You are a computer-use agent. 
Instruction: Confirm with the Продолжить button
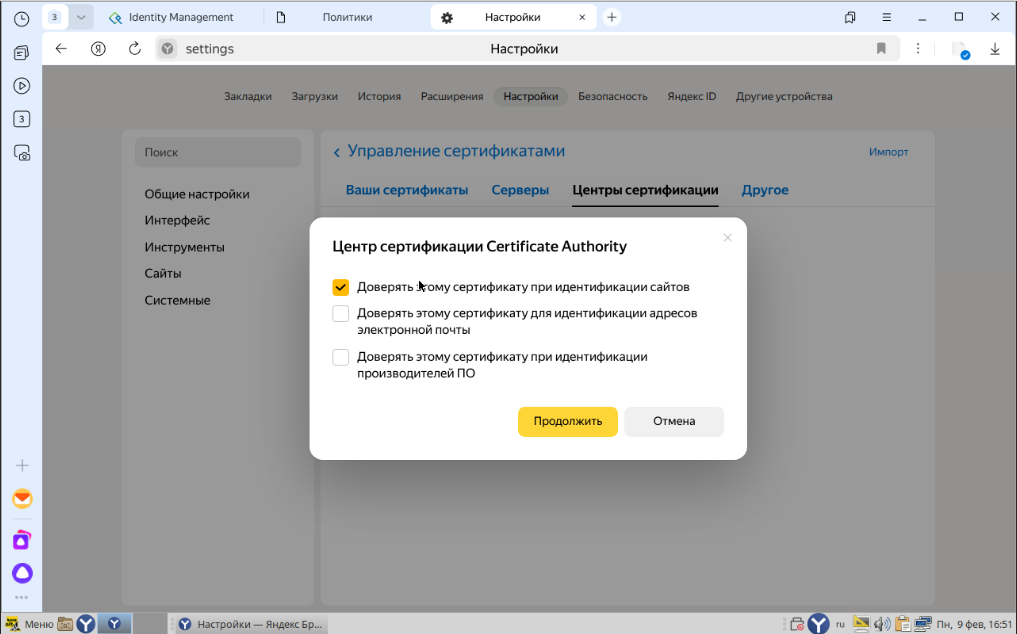(x=567, y=421)
